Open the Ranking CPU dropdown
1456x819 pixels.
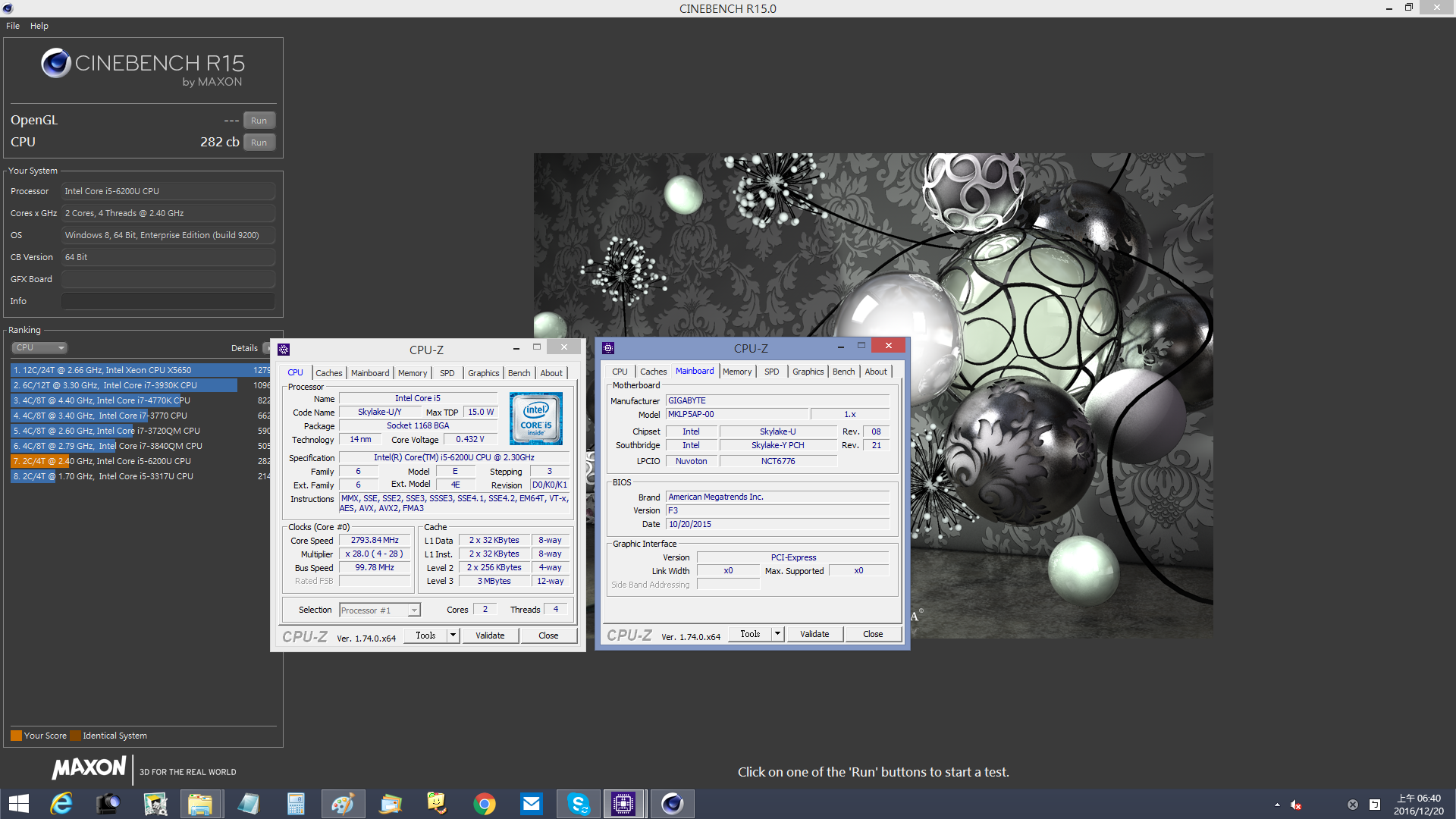[x=39, y=348]
